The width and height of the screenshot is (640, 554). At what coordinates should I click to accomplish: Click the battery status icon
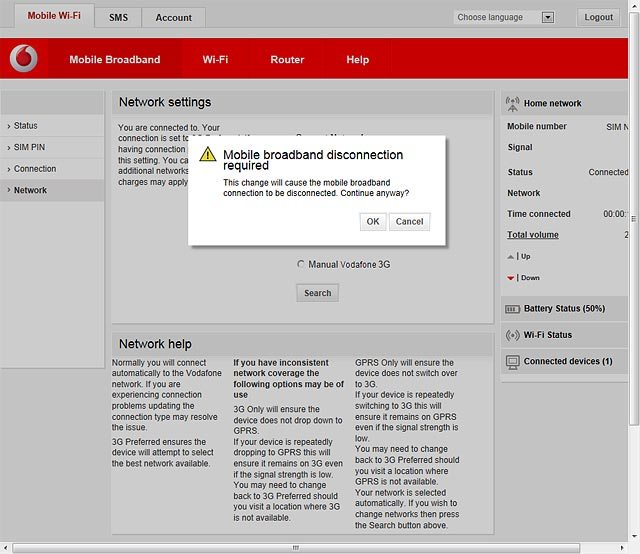pyautogui.click(x=512, y=309)
